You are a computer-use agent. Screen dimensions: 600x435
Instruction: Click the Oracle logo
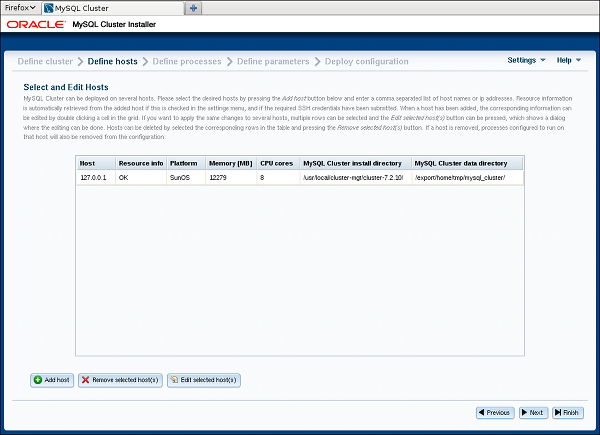point(36,27)
